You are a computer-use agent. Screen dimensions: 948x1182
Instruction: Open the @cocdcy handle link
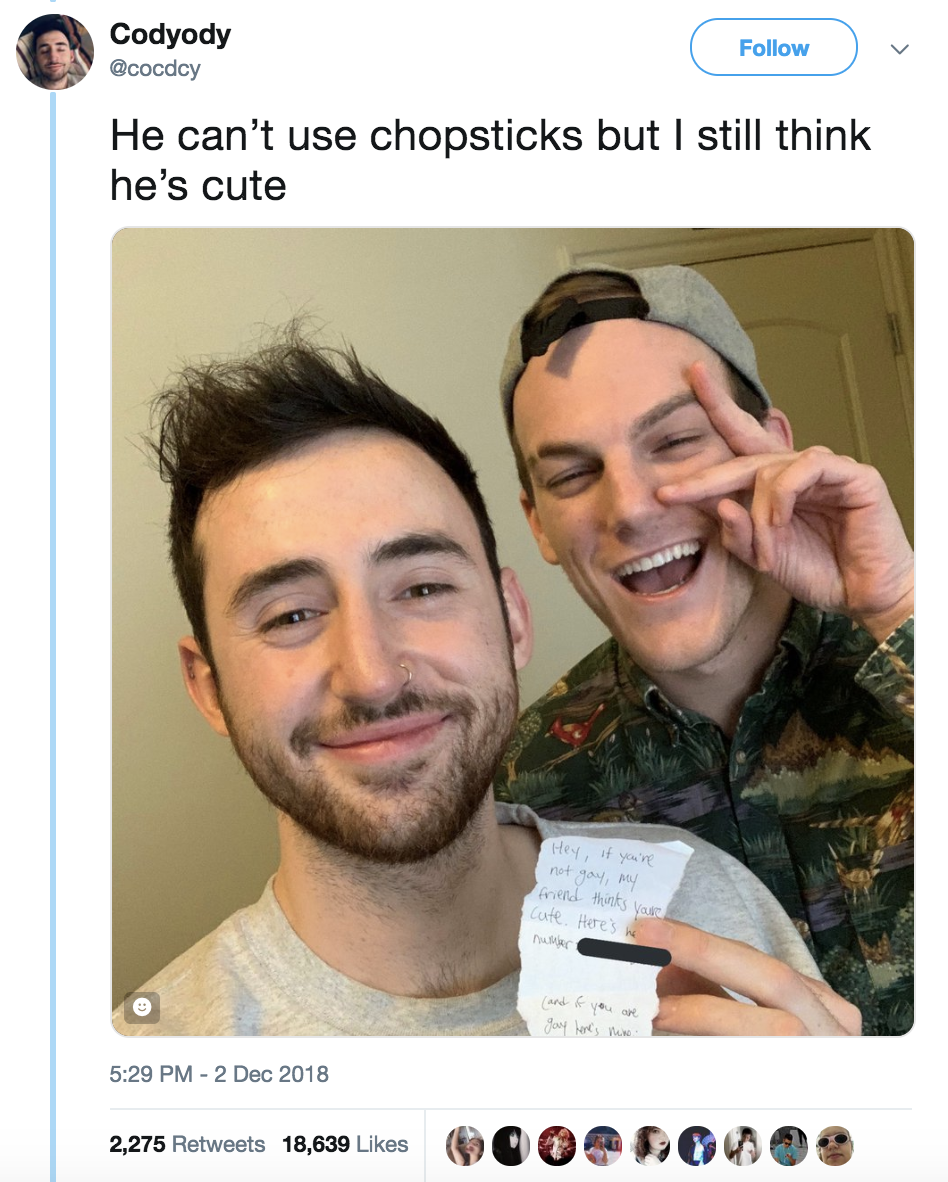tap(155, 68)
